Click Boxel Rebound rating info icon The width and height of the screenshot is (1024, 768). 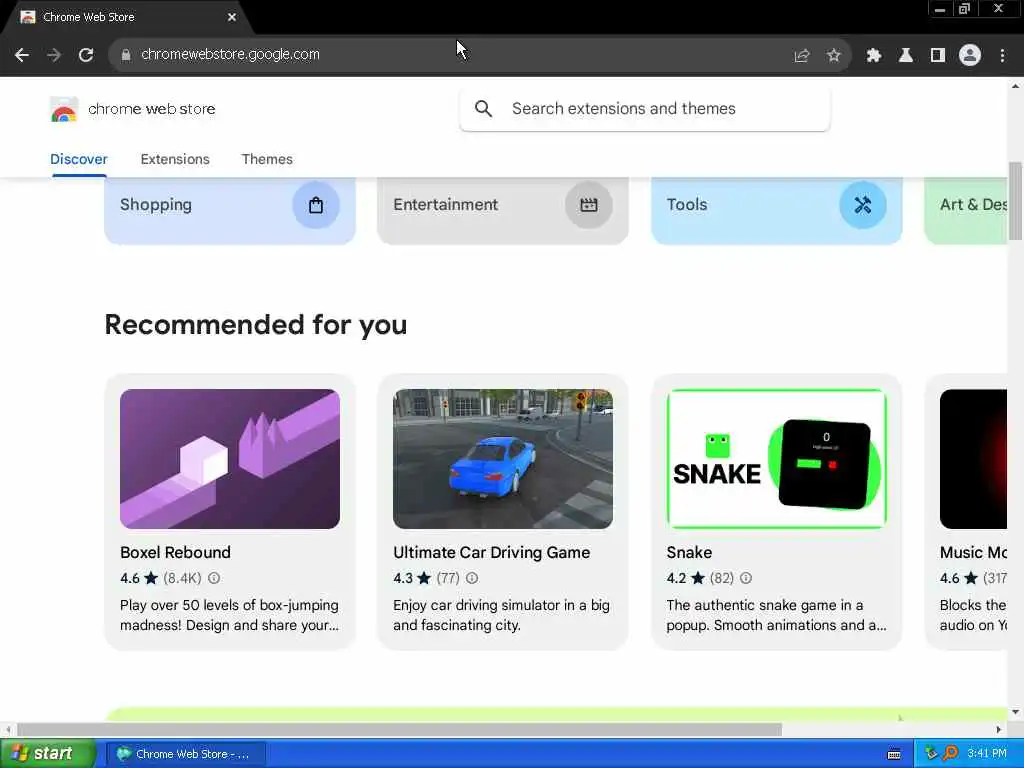[214, 578]
